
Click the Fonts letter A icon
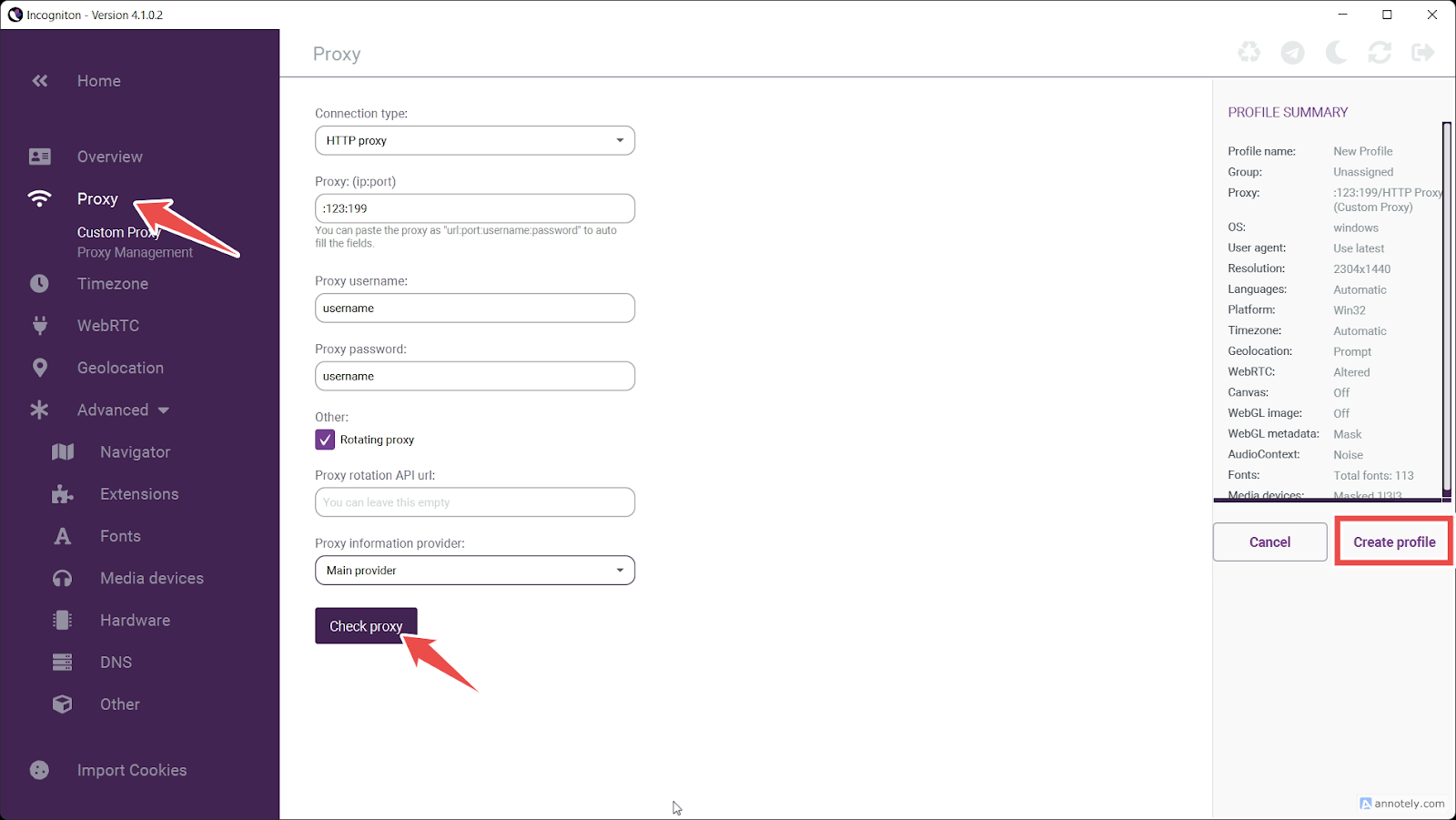(x=62, y=536)
